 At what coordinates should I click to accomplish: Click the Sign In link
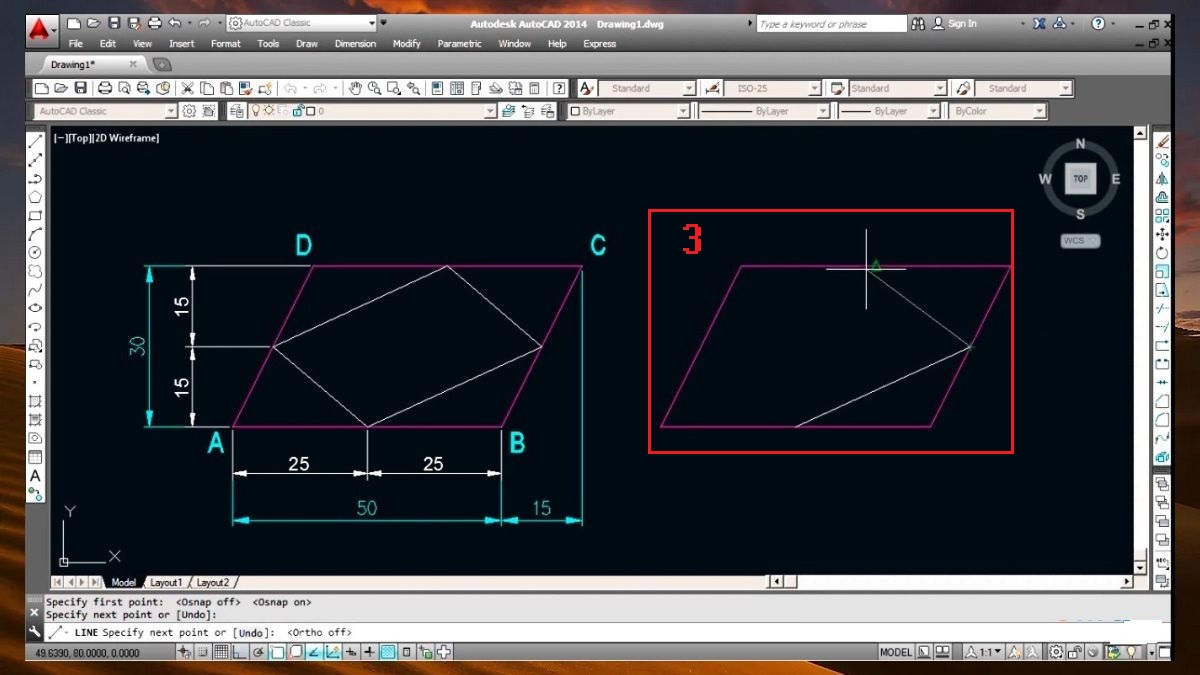[x=962, y=23]
